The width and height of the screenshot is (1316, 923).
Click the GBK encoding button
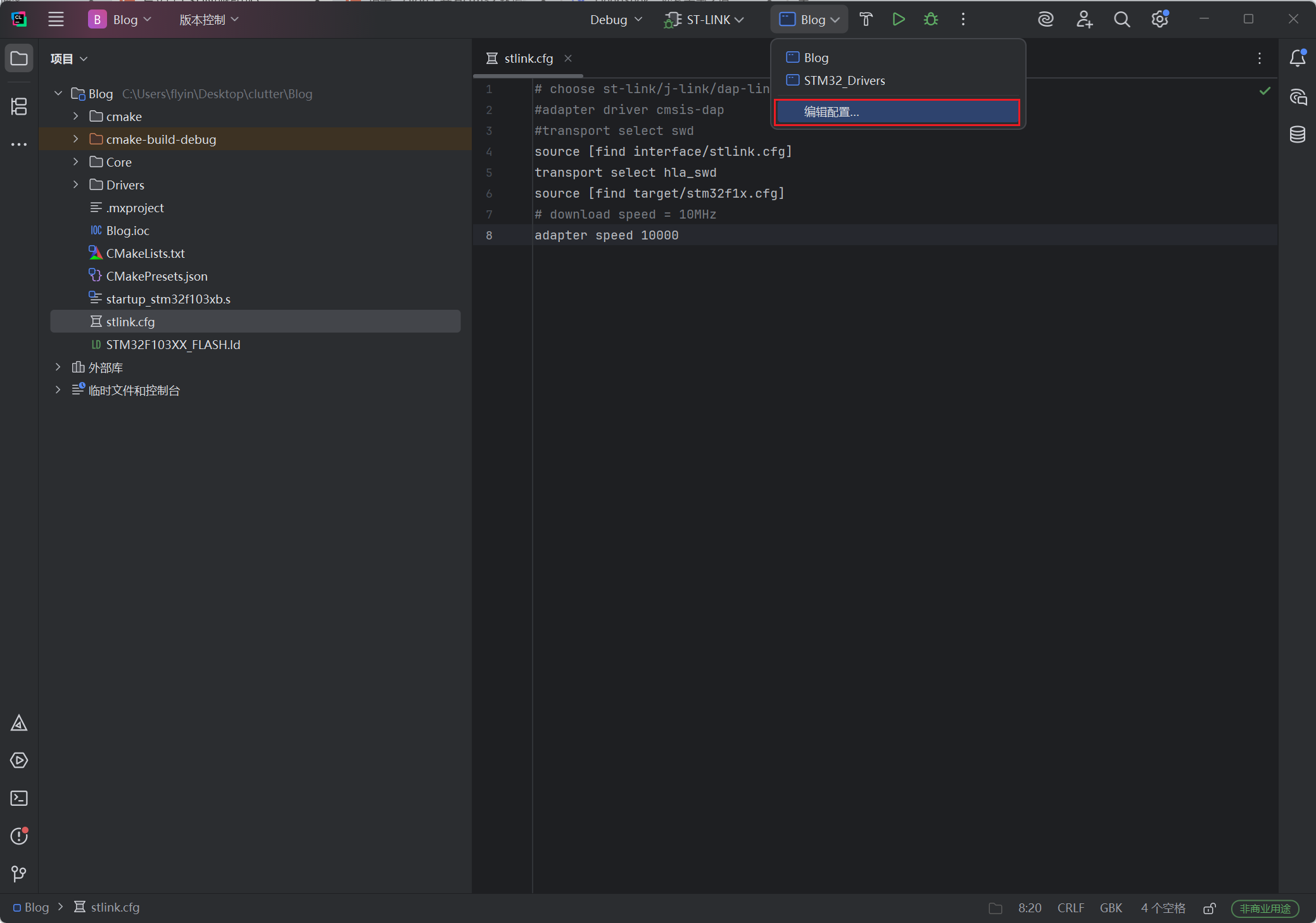1111,908
